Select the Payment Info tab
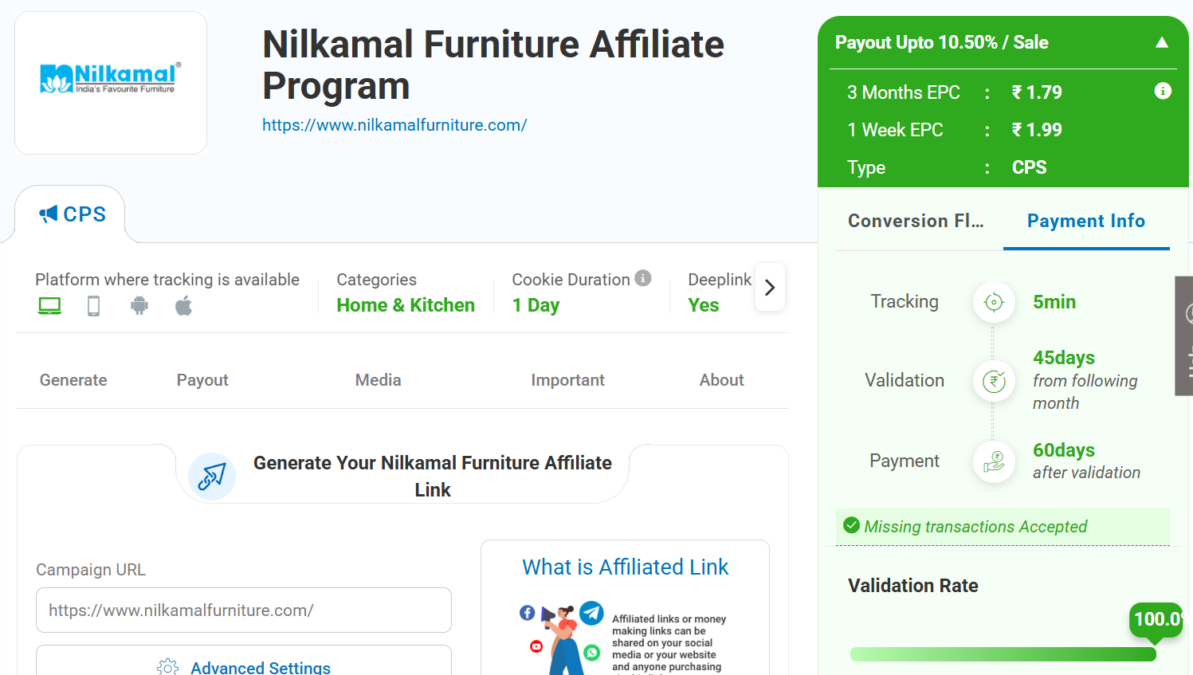Screen dimensions: 1193x675 pyautogui.click(x=1086, y=221)
